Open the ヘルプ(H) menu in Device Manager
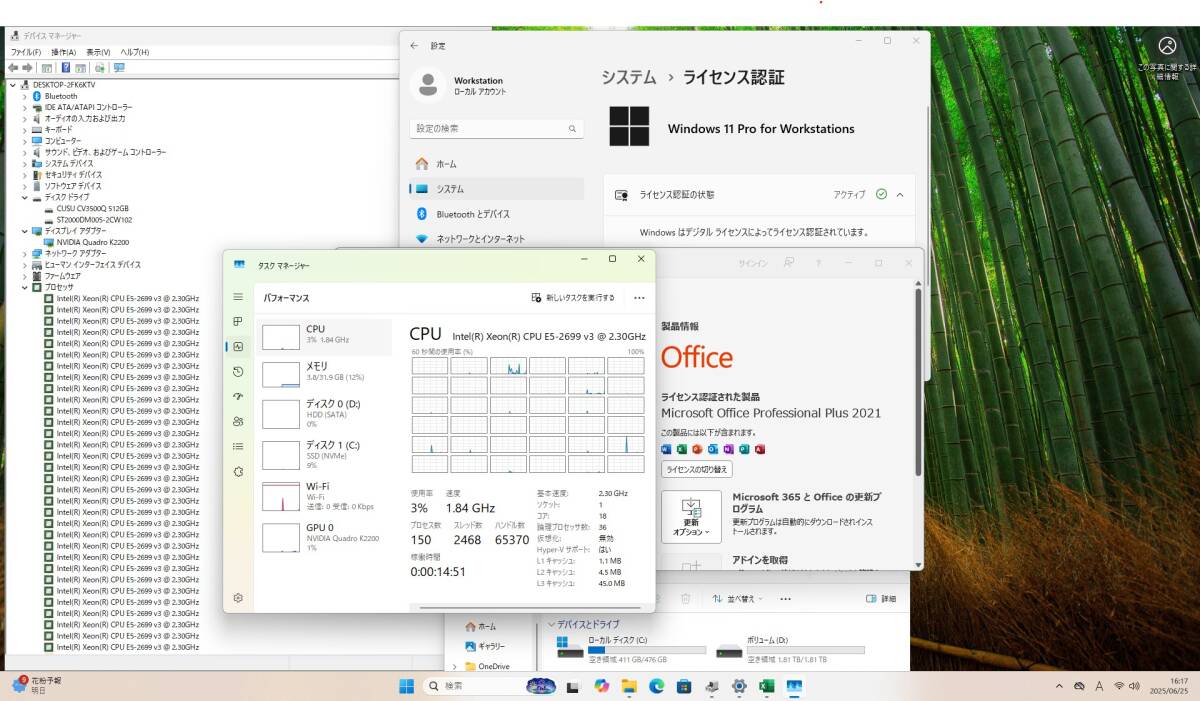Image resolution: width=1200 pixels, height=701 pixels. (135, 52)
